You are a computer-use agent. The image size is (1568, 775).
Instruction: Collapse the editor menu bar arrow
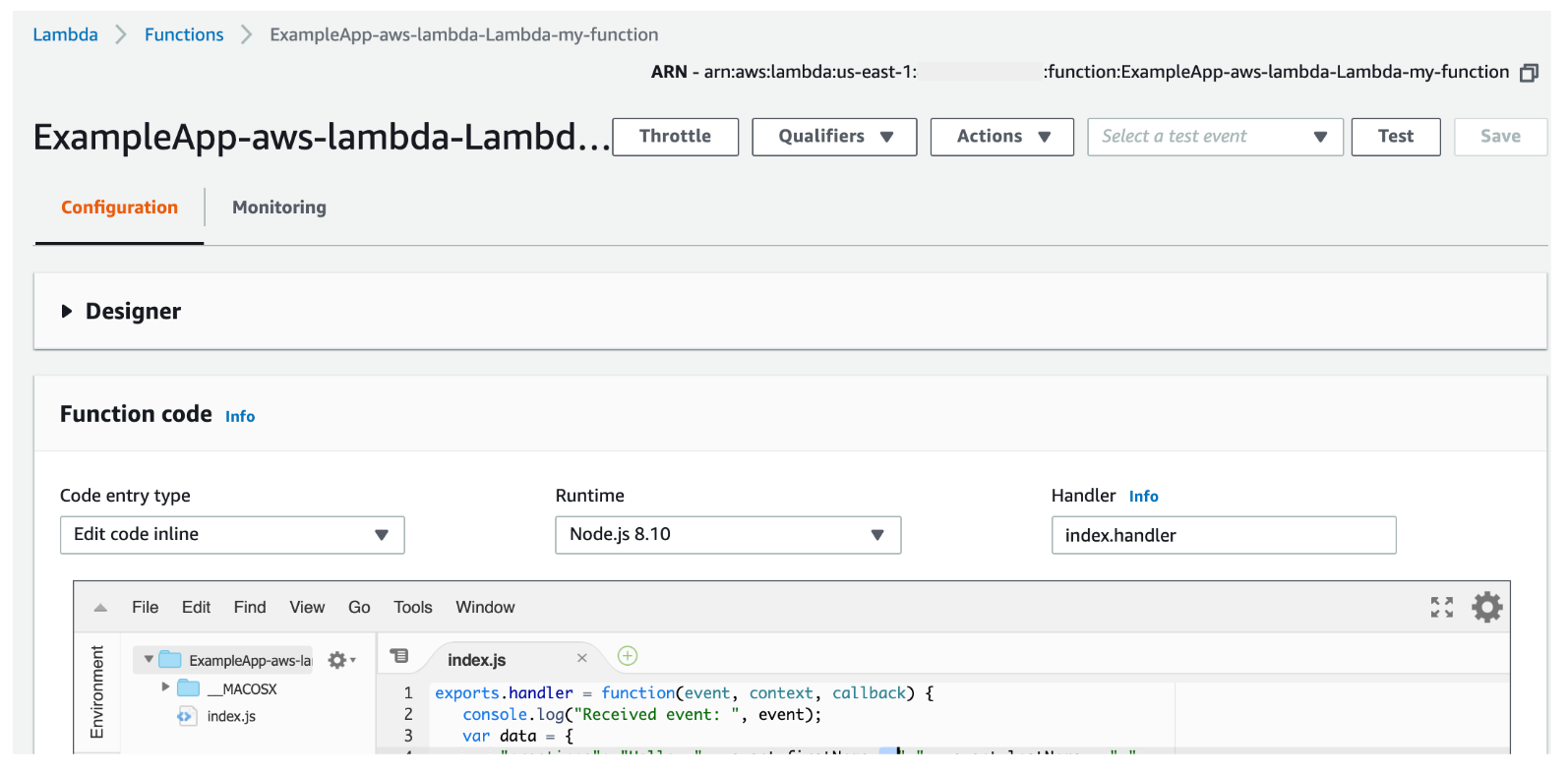[100, 608]
